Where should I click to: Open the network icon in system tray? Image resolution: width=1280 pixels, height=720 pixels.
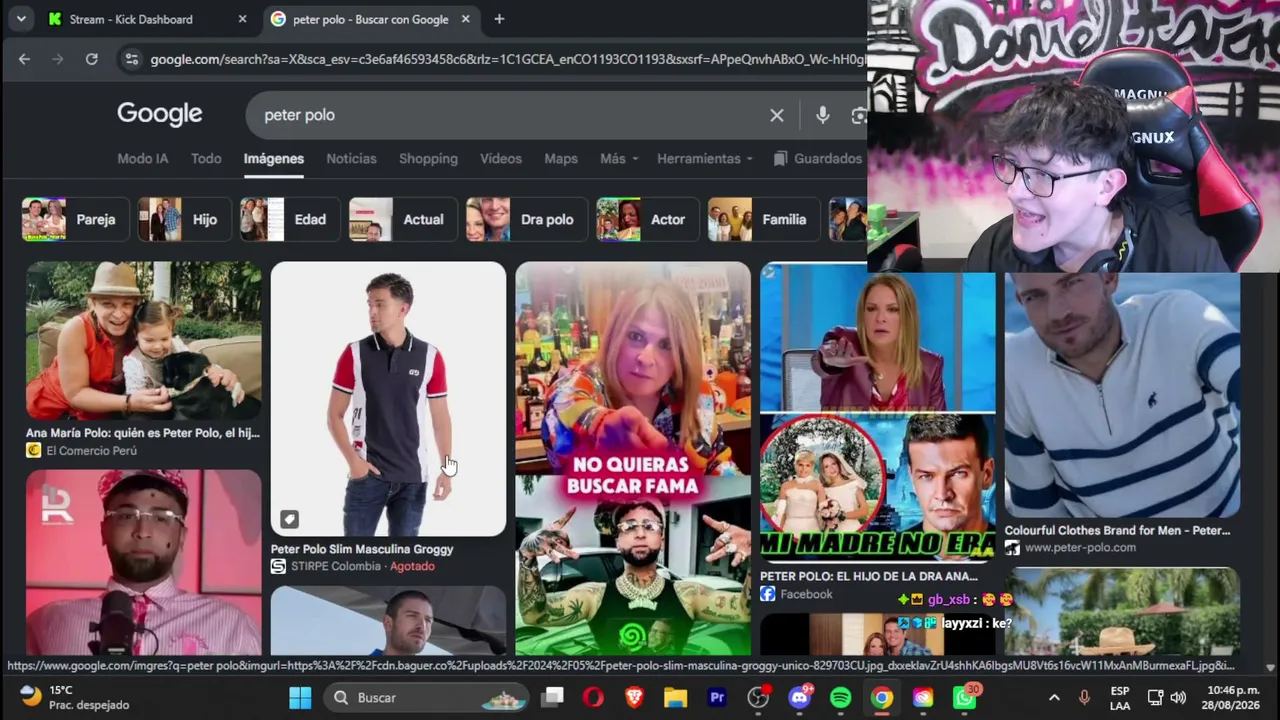(1155, 697)
